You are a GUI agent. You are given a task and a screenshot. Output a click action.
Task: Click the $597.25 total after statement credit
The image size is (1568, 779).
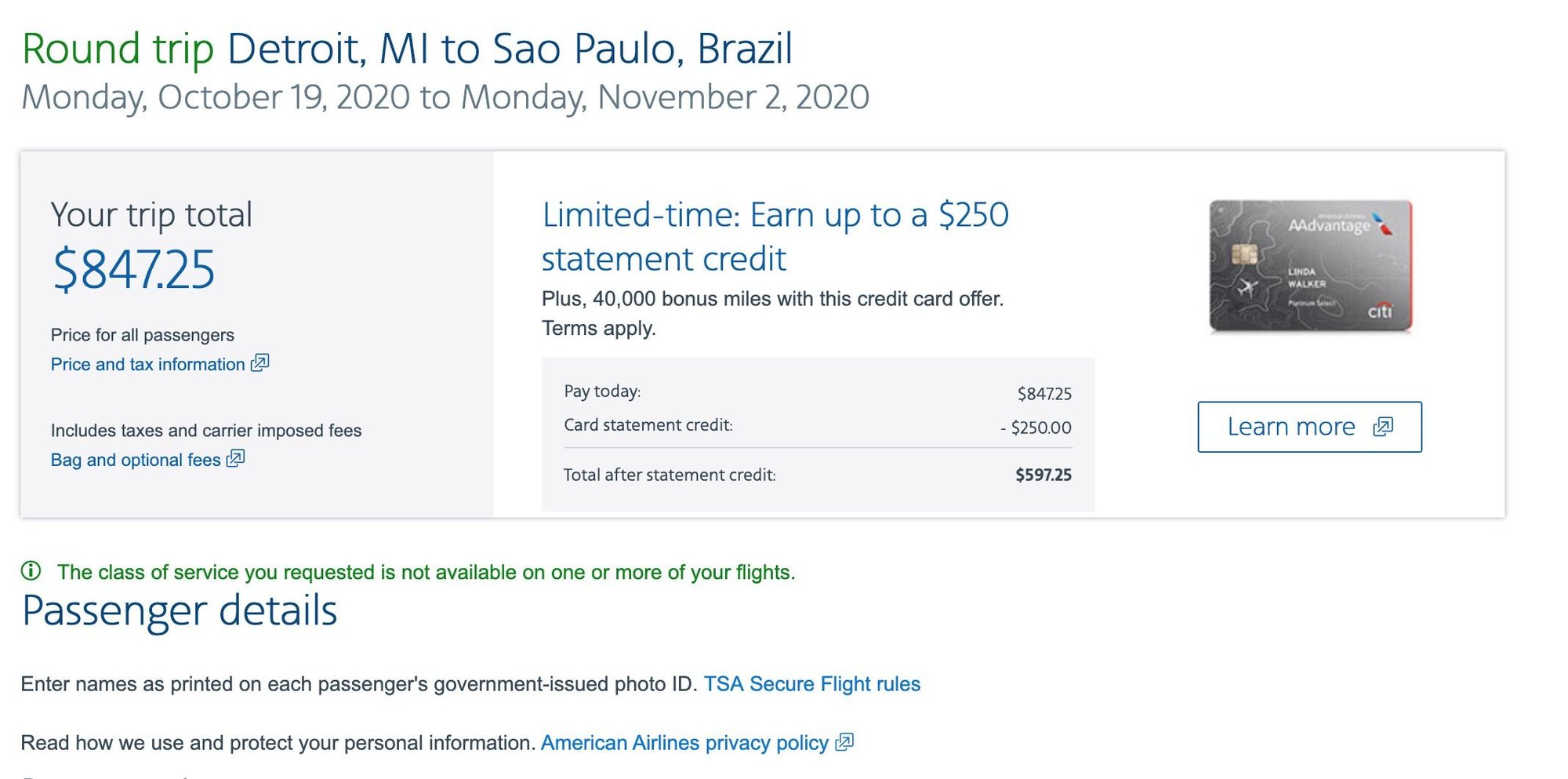pos(1044,475)
